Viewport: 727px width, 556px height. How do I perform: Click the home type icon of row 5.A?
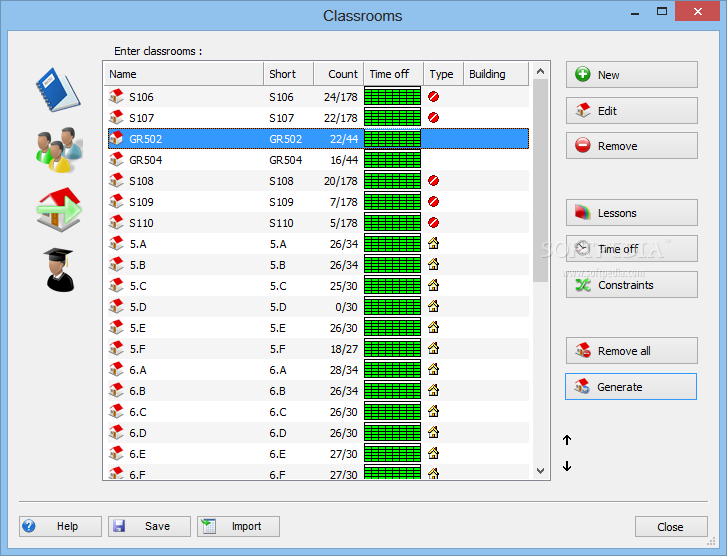[434, 243]
